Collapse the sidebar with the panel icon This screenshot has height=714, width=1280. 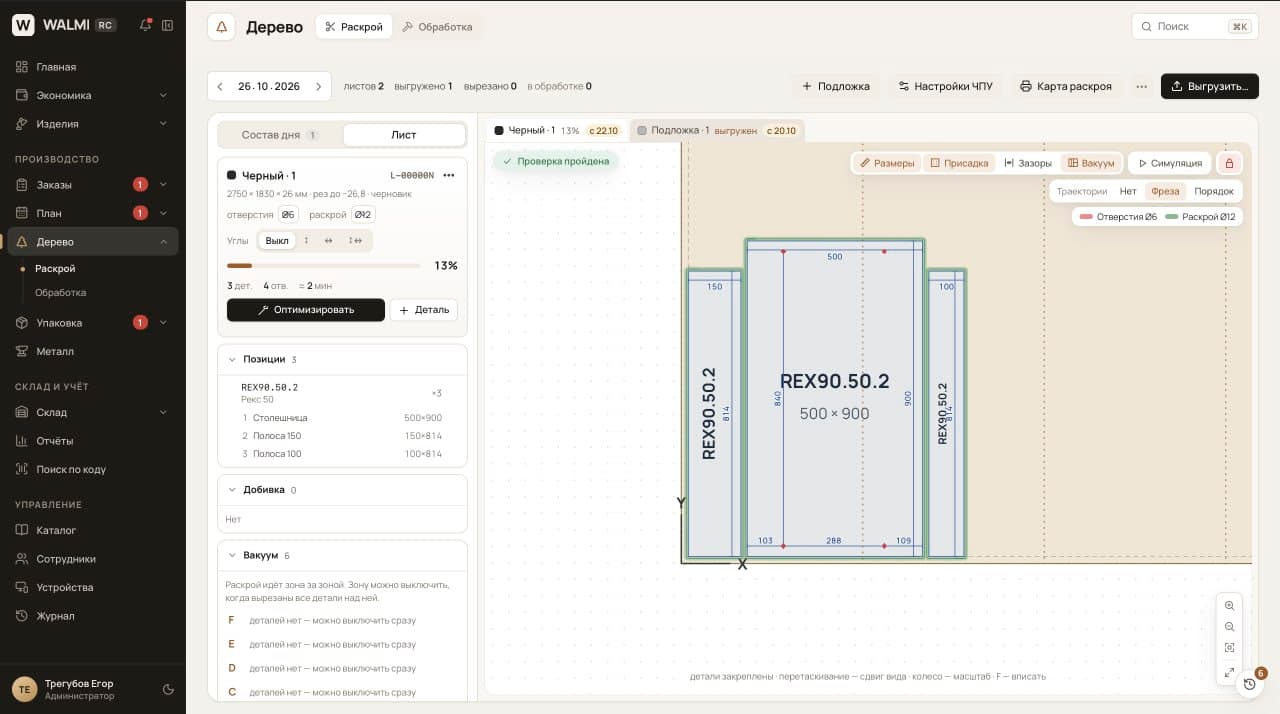168,25
